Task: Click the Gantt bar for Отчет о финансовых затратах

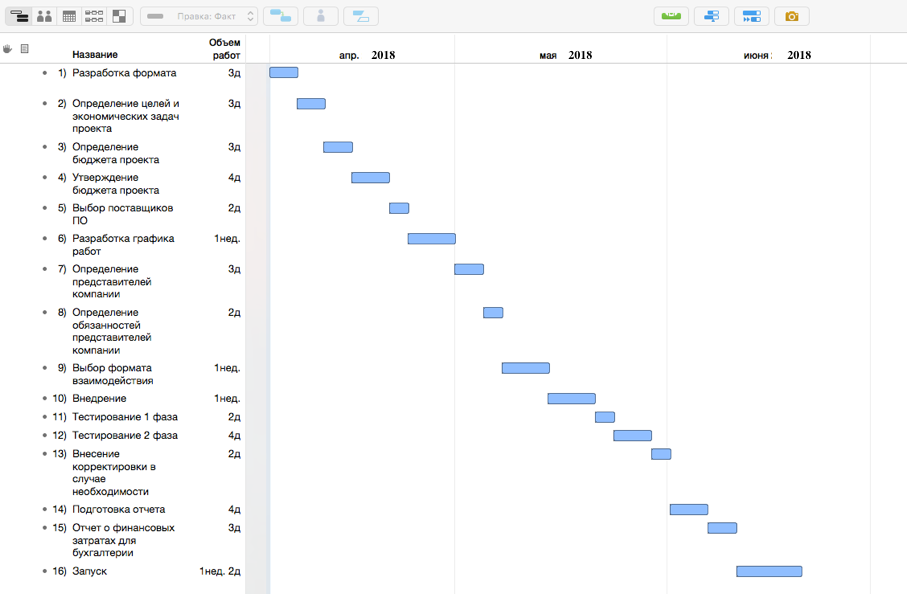Action: click(x=722, y=528)
